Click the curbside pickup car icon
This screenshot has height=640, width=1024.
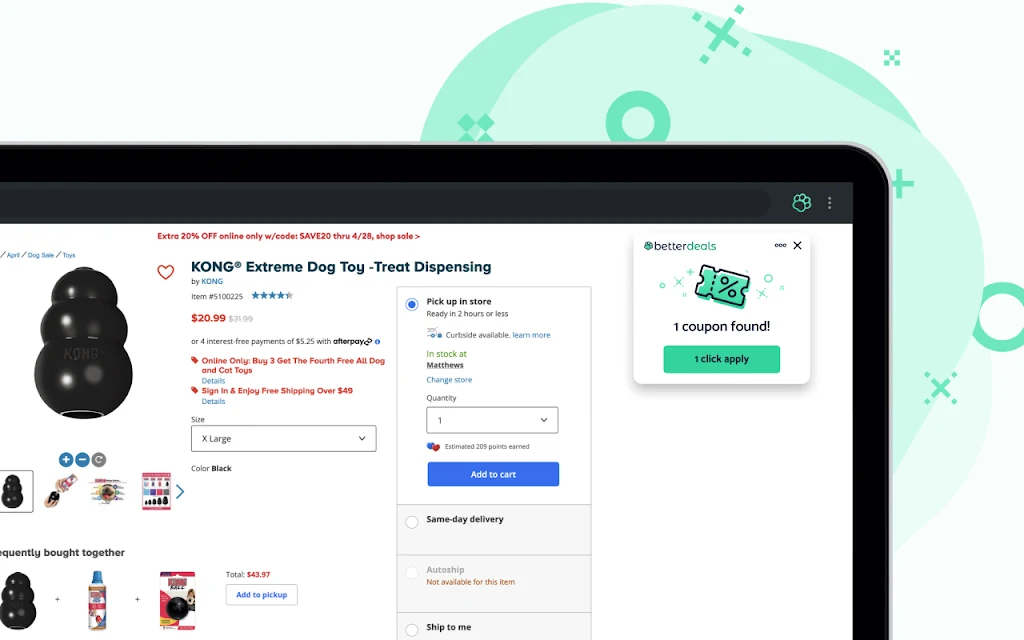(434, 334)
